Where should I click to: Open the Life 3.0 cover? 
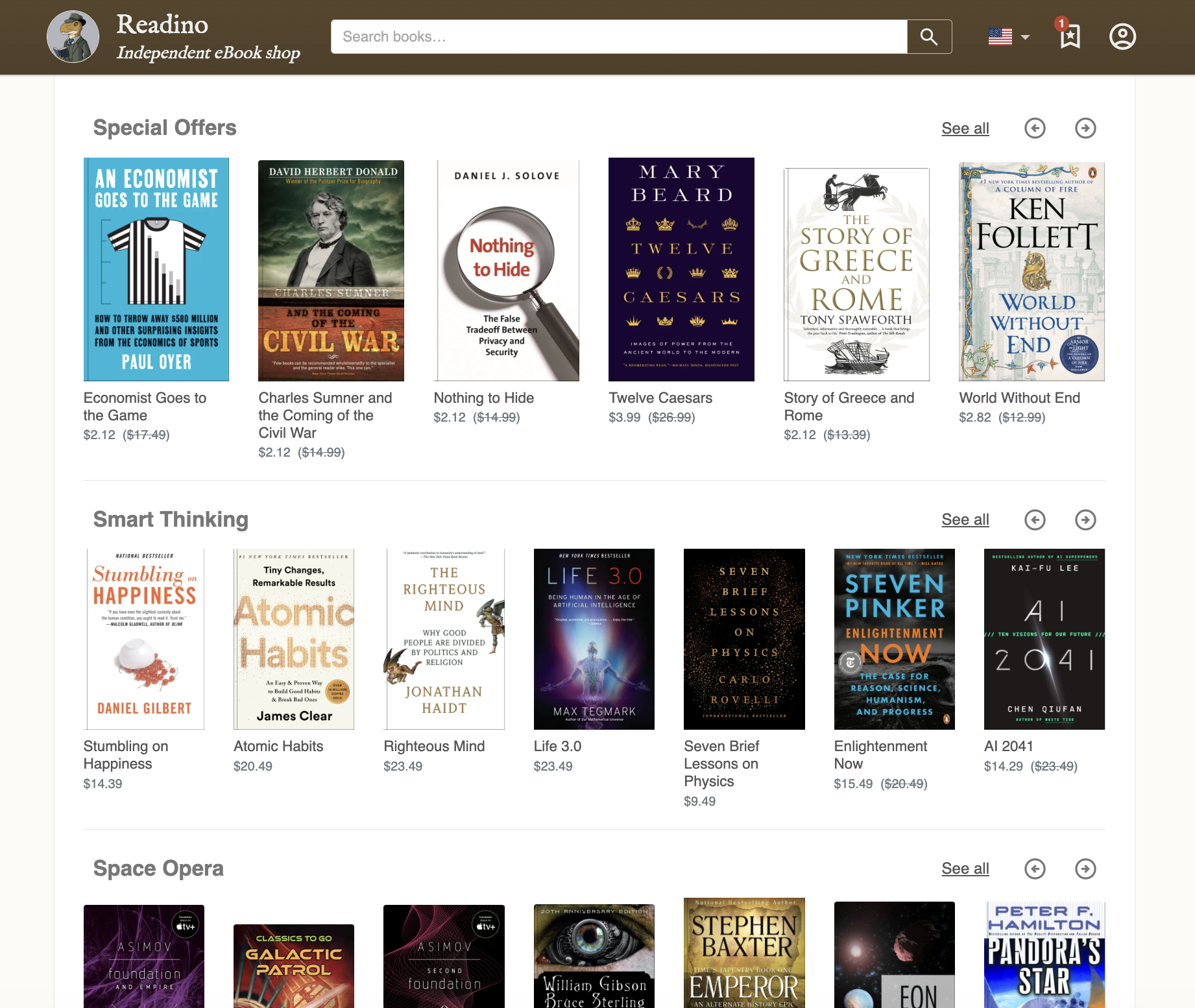click(594, 639)
